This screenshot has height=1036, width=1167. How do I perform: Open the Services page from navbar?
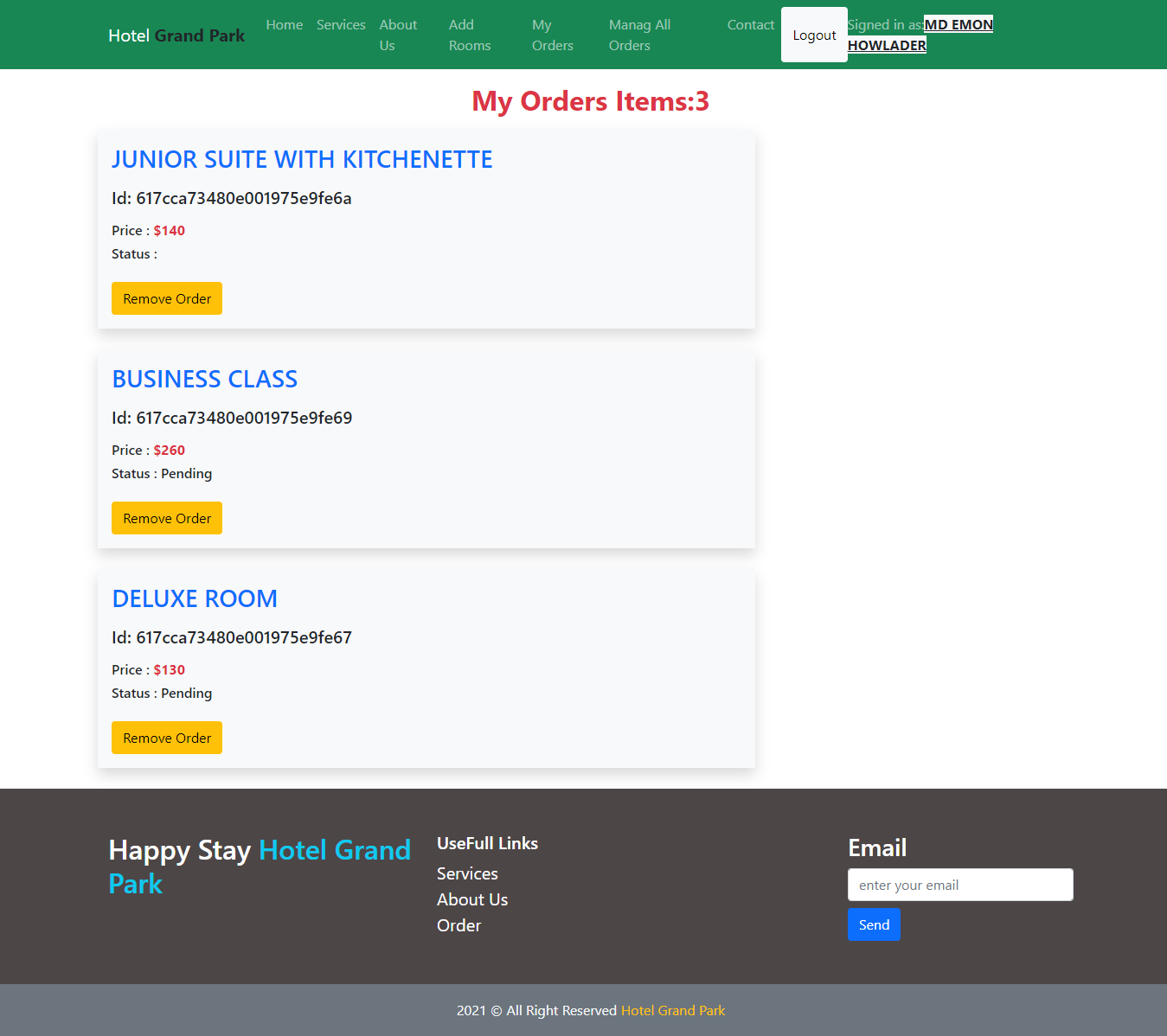click(341, 25)
